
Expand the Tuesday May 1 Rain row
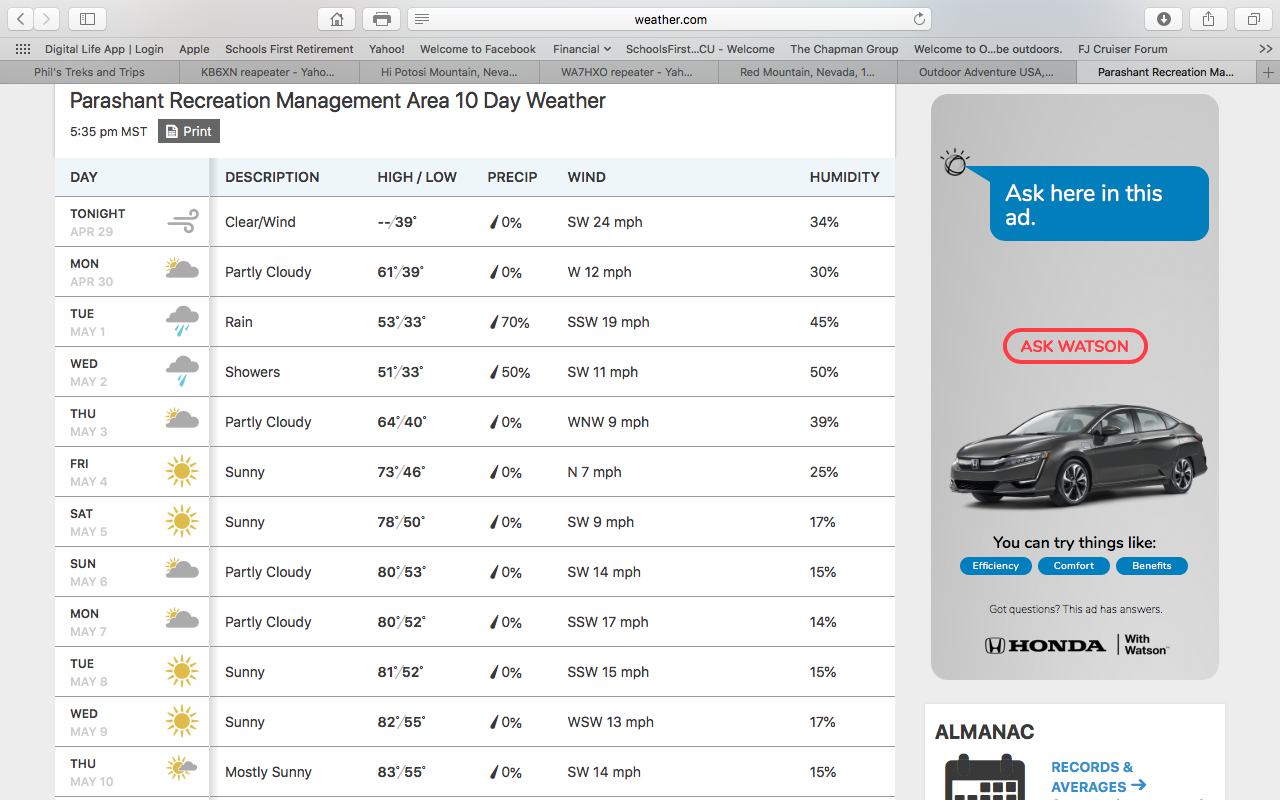(x=474, y=322)
